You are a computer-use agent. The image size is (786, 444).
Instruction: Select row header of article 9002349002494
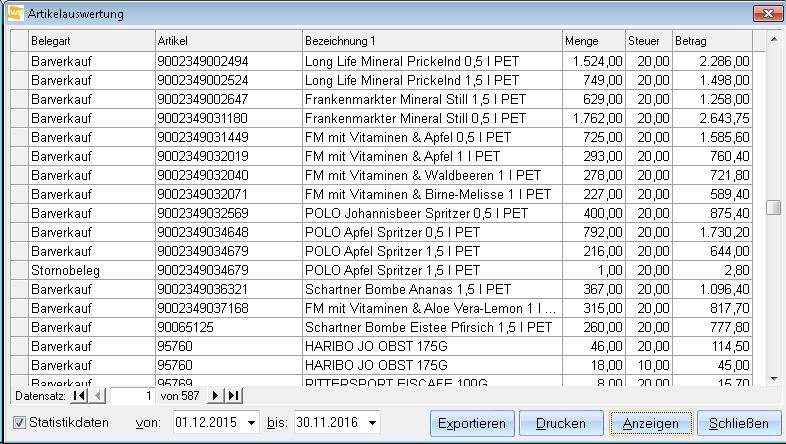point(20,61)
